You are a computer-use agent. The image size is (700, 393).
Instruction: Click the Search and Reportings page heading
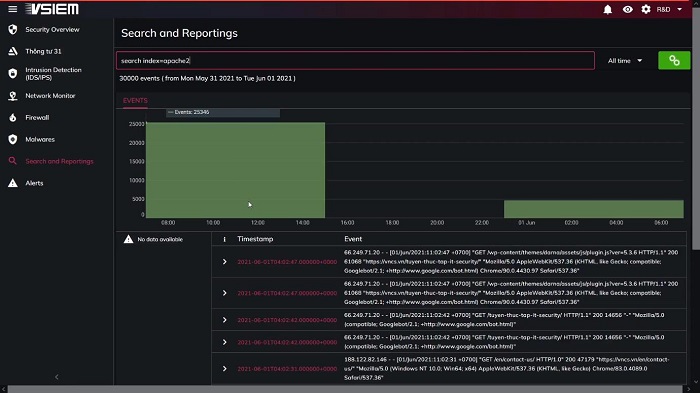click(179, 33)
